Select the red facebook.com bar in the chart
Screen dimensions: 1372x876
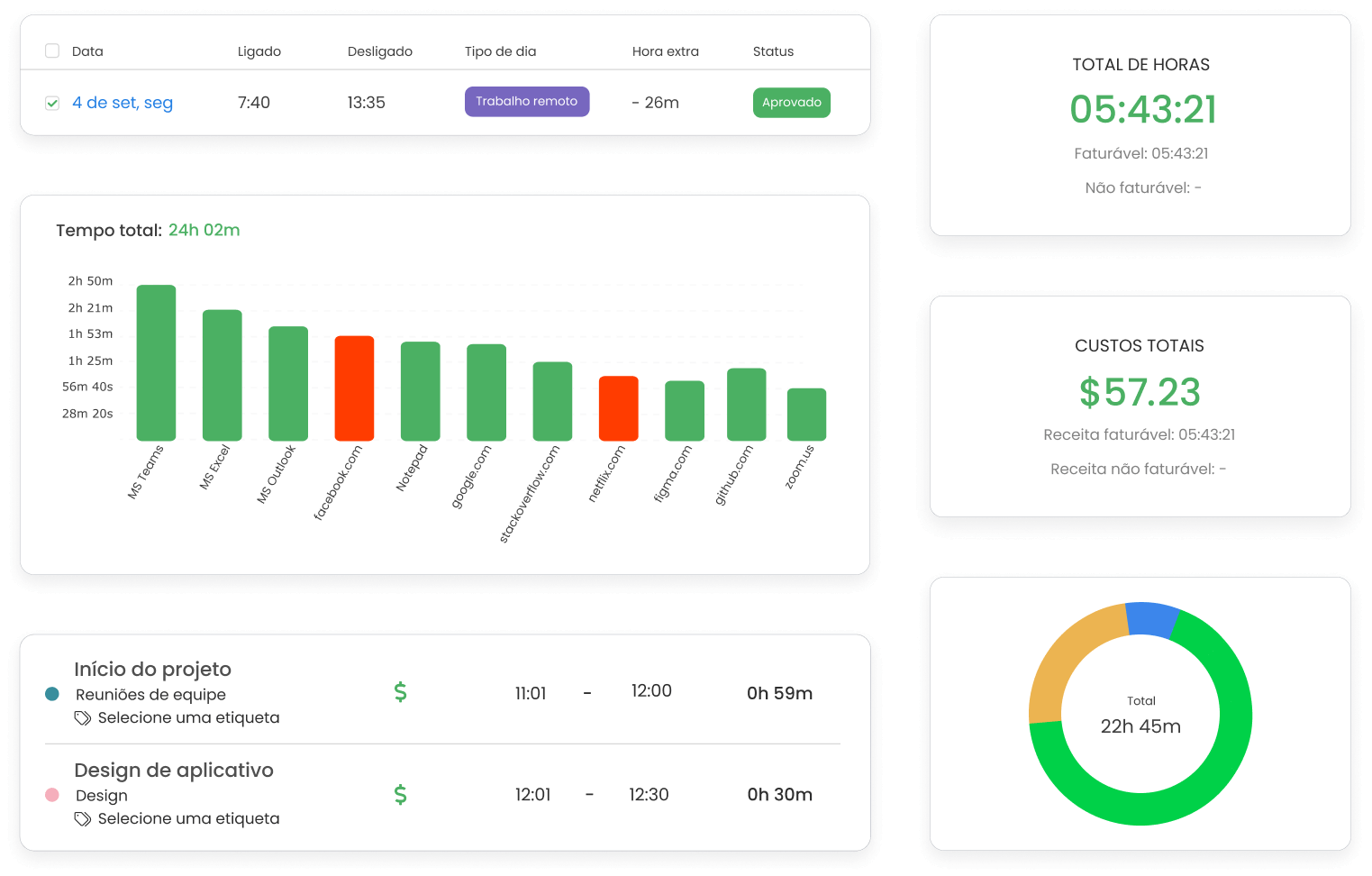click(354, 388)
